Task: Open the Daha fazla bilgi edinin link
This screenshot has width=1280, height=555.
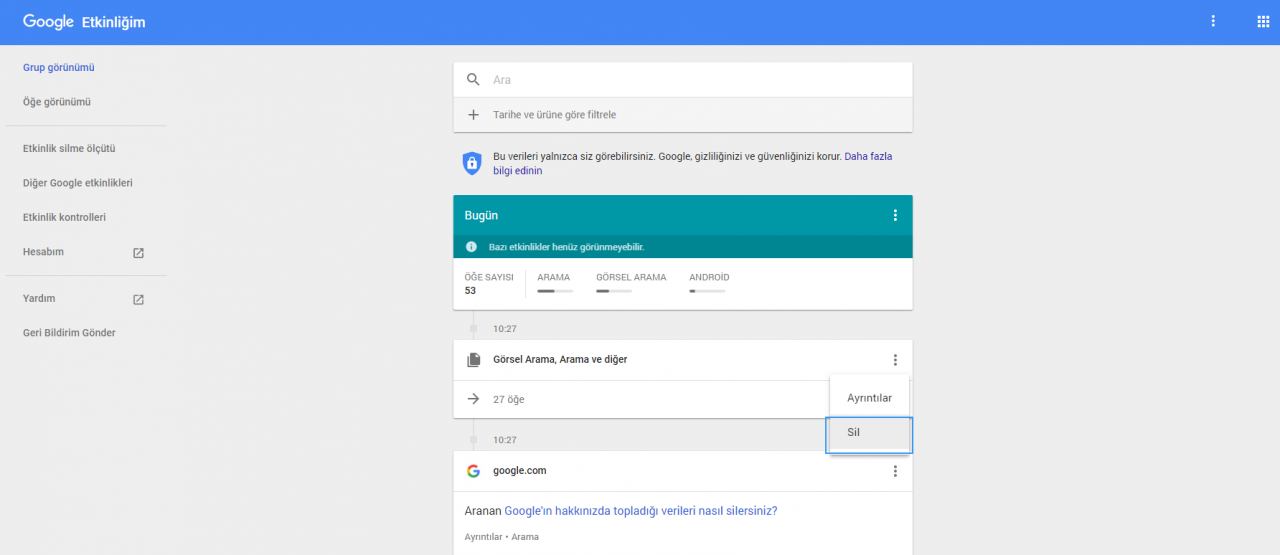Action: pos(867,157)
